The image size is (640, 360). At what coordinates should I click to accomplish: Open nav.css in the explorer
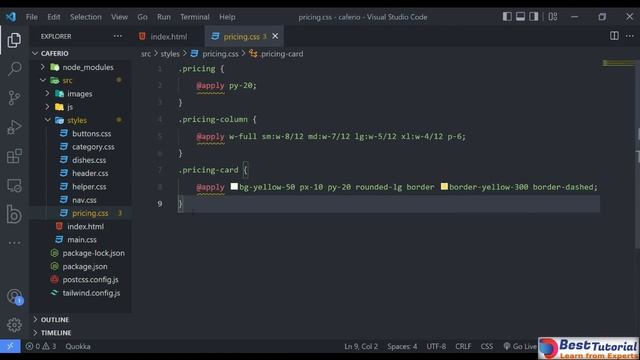click(84, 200)
